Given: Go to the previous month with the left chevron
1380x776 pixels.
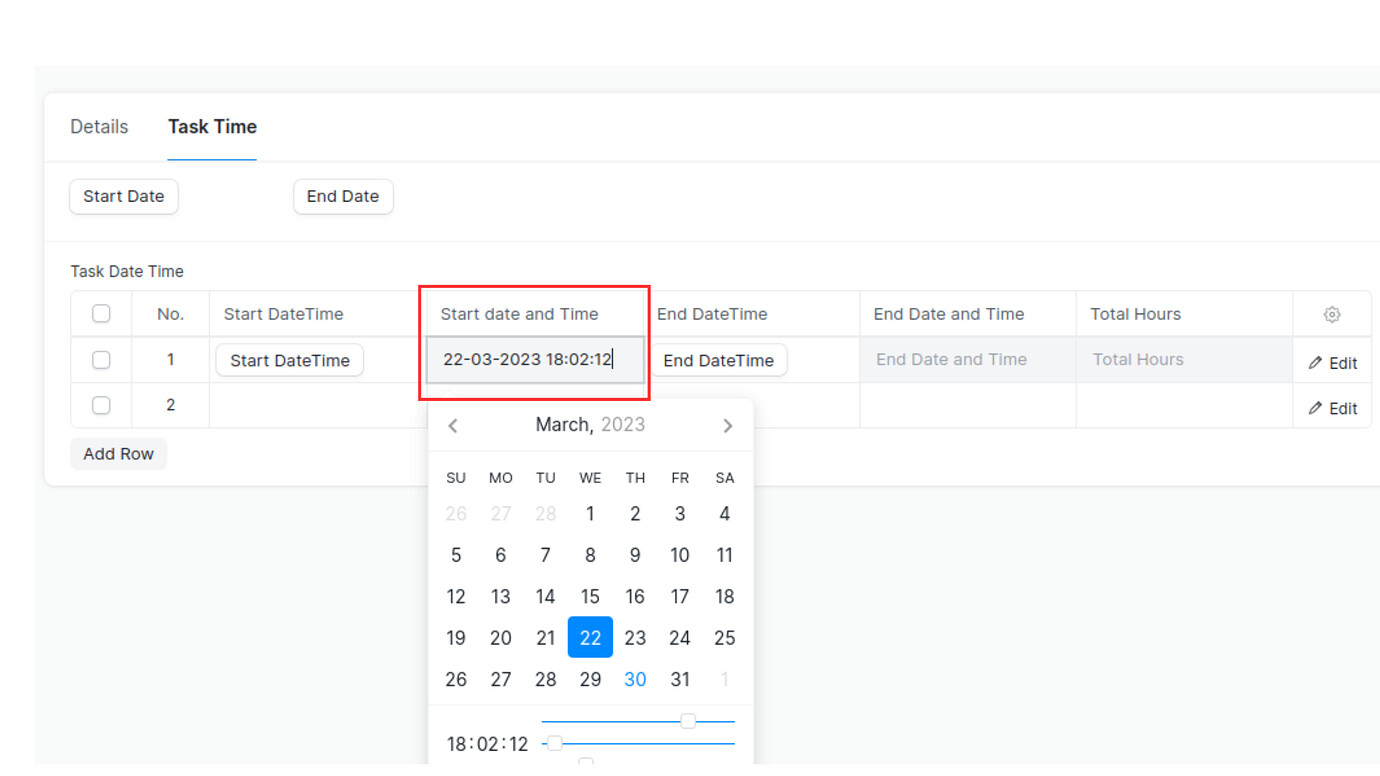Looking at the screenshot, I should pyautogui.click(x=453, y=425).
